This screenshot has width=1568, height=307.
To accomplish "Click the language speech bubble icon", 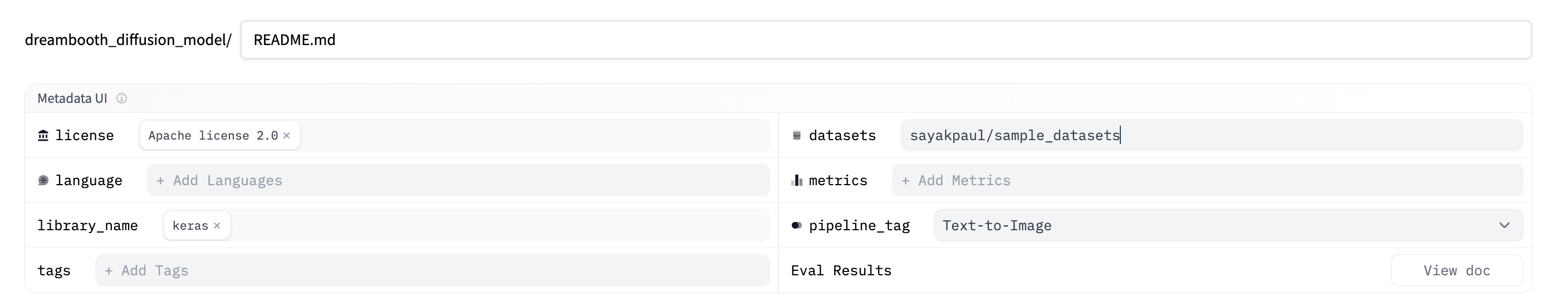I will (43, 181).
